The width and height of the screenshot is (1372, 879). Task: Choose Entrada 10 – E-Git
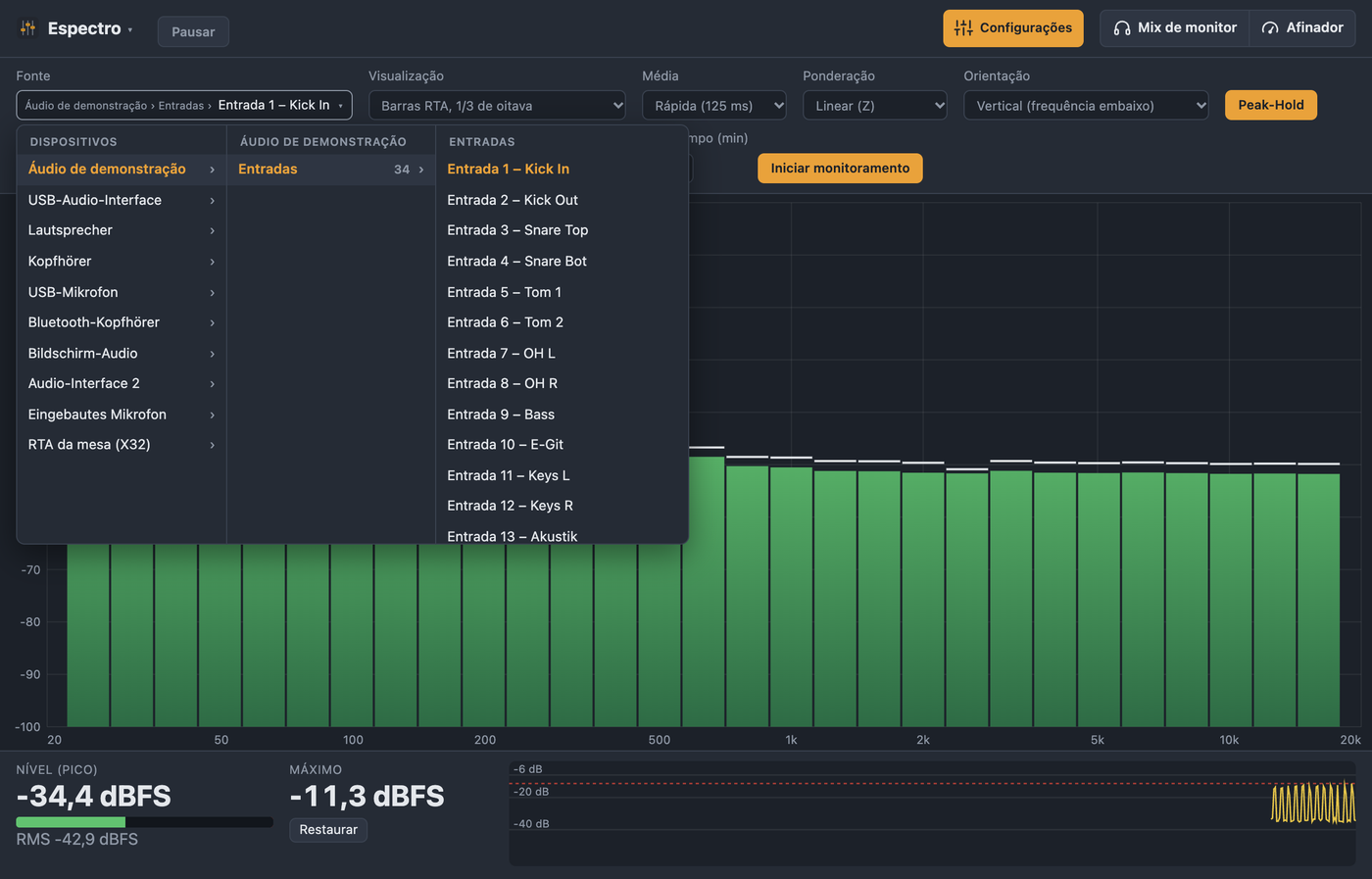pyautogui.click(x=562, y=445)
